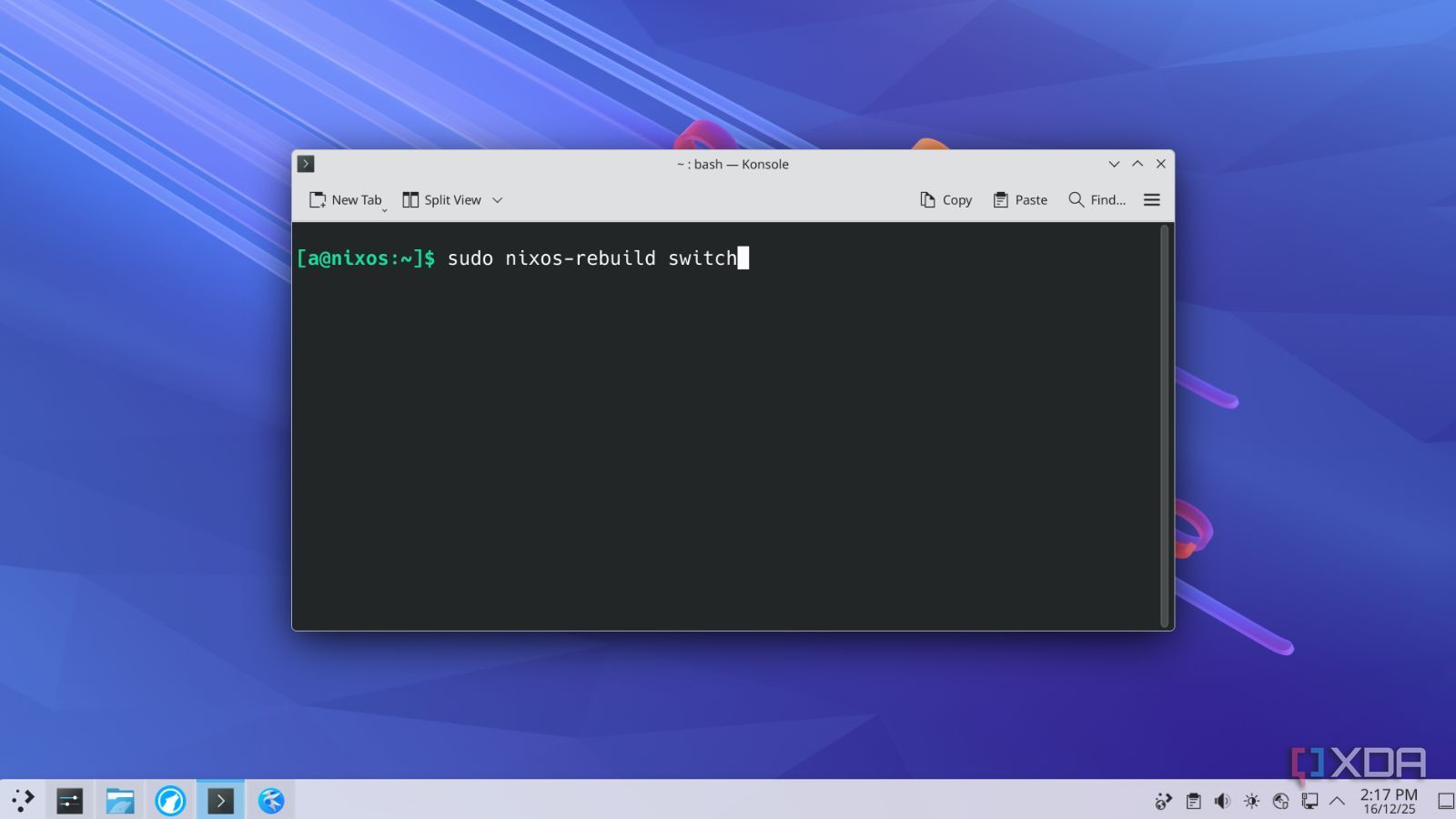
Task: Open the disk and devices tray icon
Action: 1281,801
